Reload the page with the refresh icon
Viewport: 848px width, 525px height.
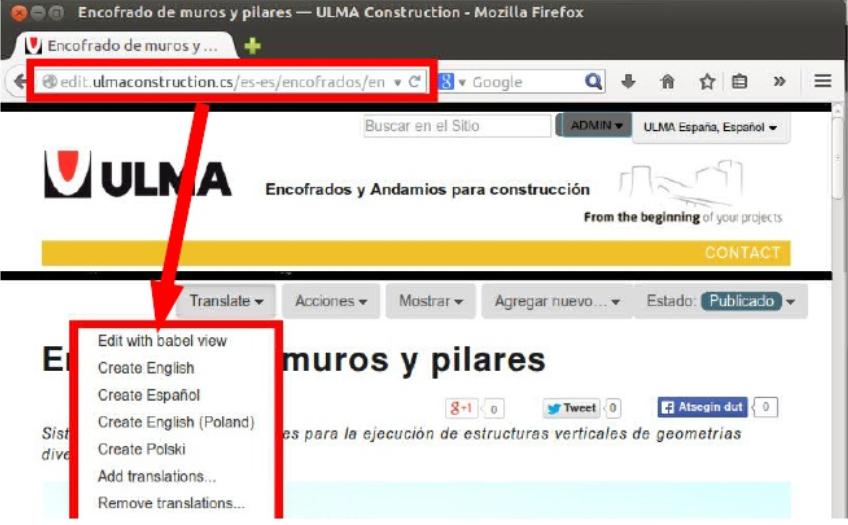[x=415, y=82]
